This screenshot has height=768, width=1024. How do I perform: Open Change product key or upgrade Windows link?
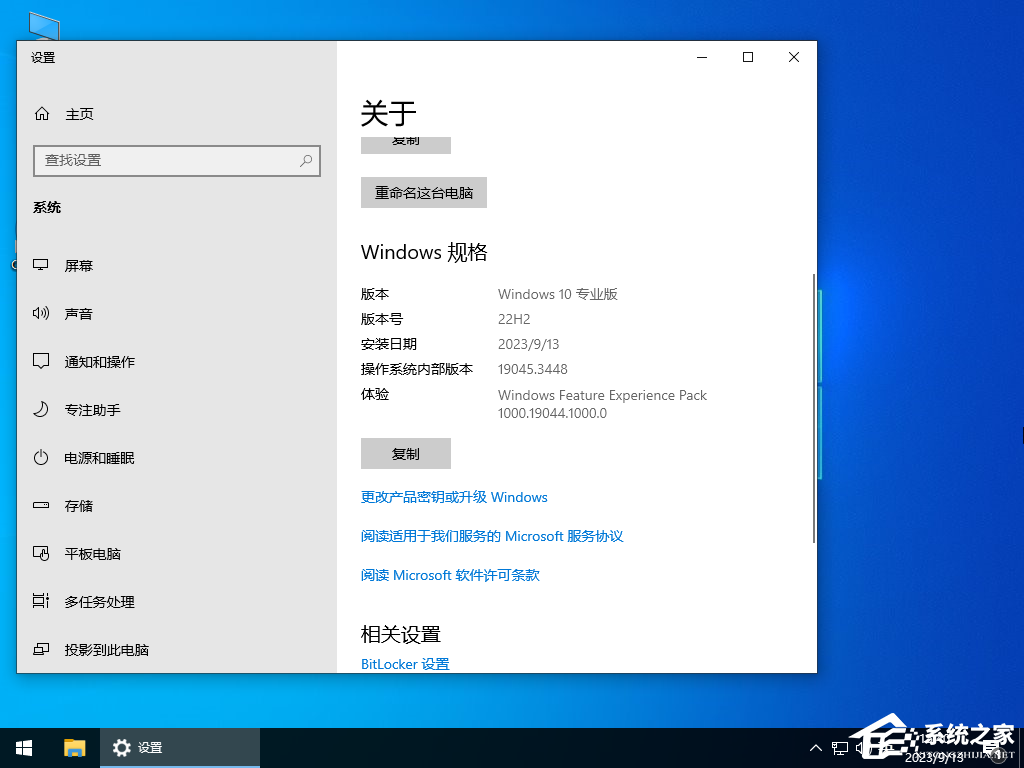(x=454, y=497)
